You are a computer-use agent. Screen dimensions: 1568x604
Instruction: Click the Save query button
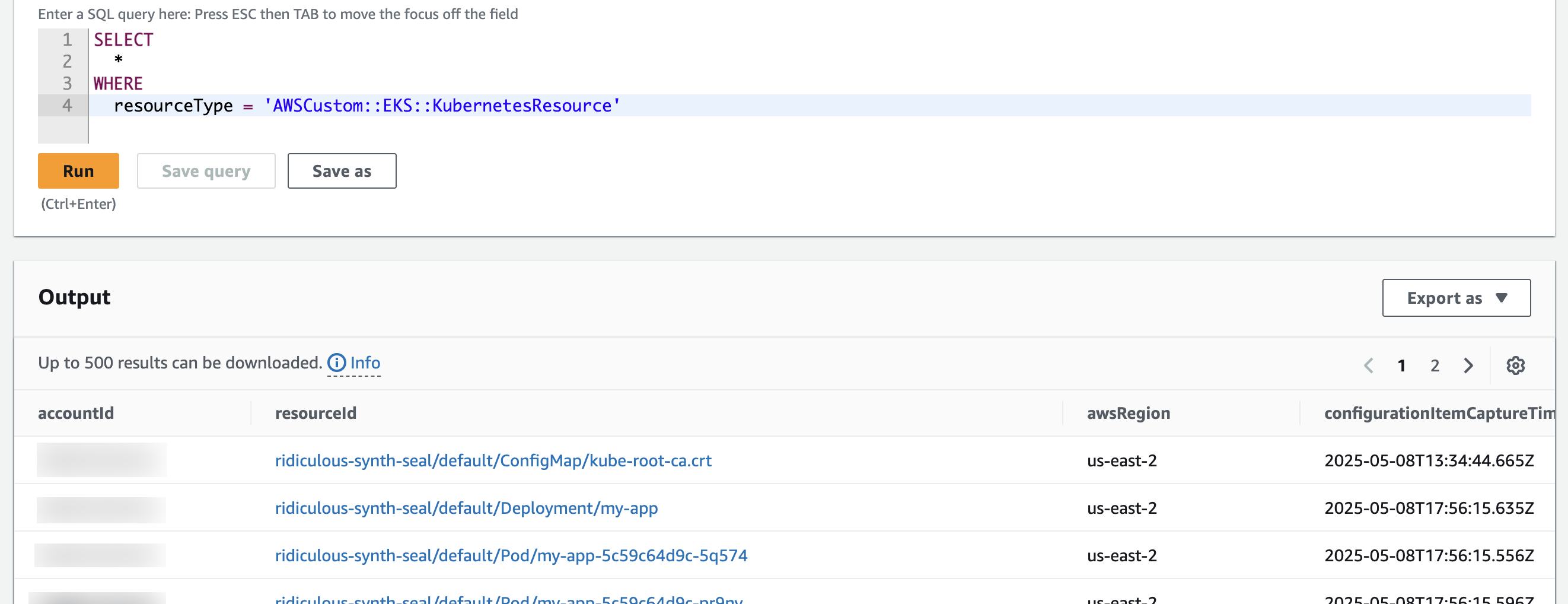206,171
